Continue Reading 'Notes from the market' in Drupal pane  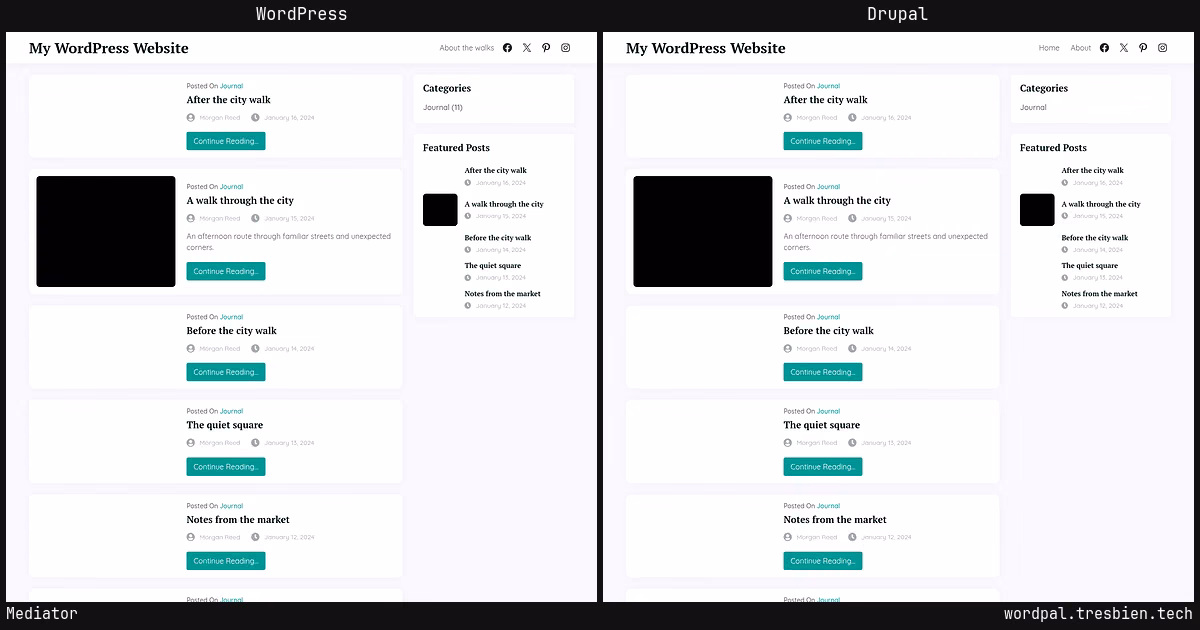[x=823, y=561]
